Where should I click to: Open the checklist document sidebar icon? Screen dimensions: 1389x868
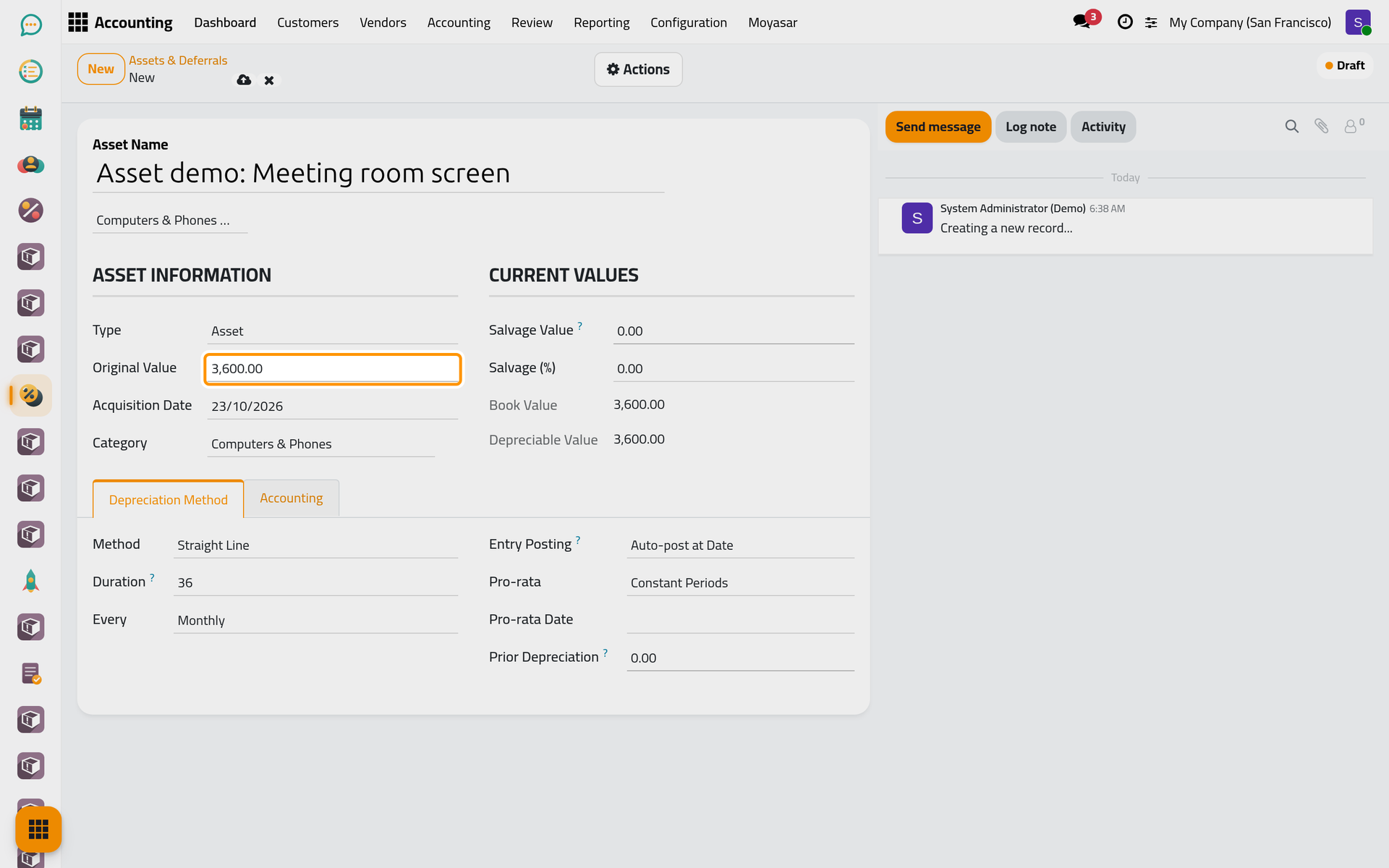point(30,673)
